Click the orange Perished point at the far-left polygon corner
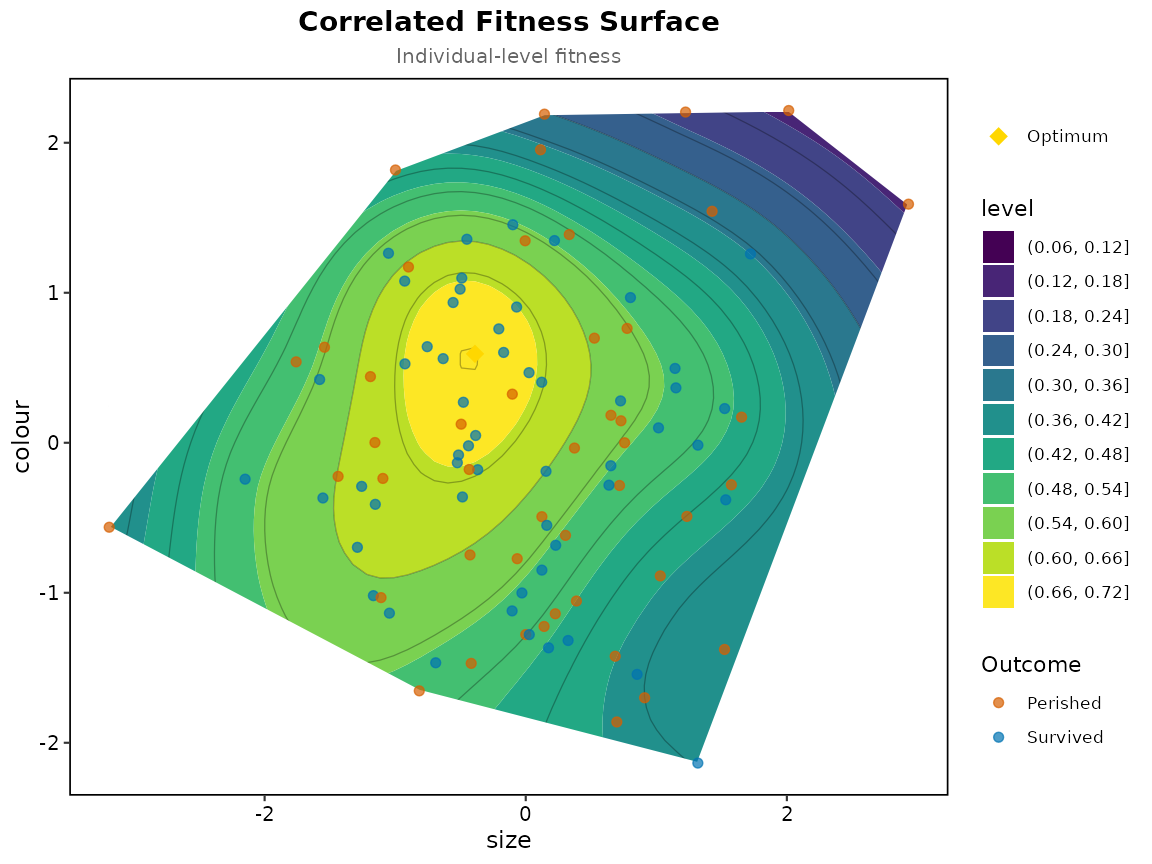 click(109, 527)
